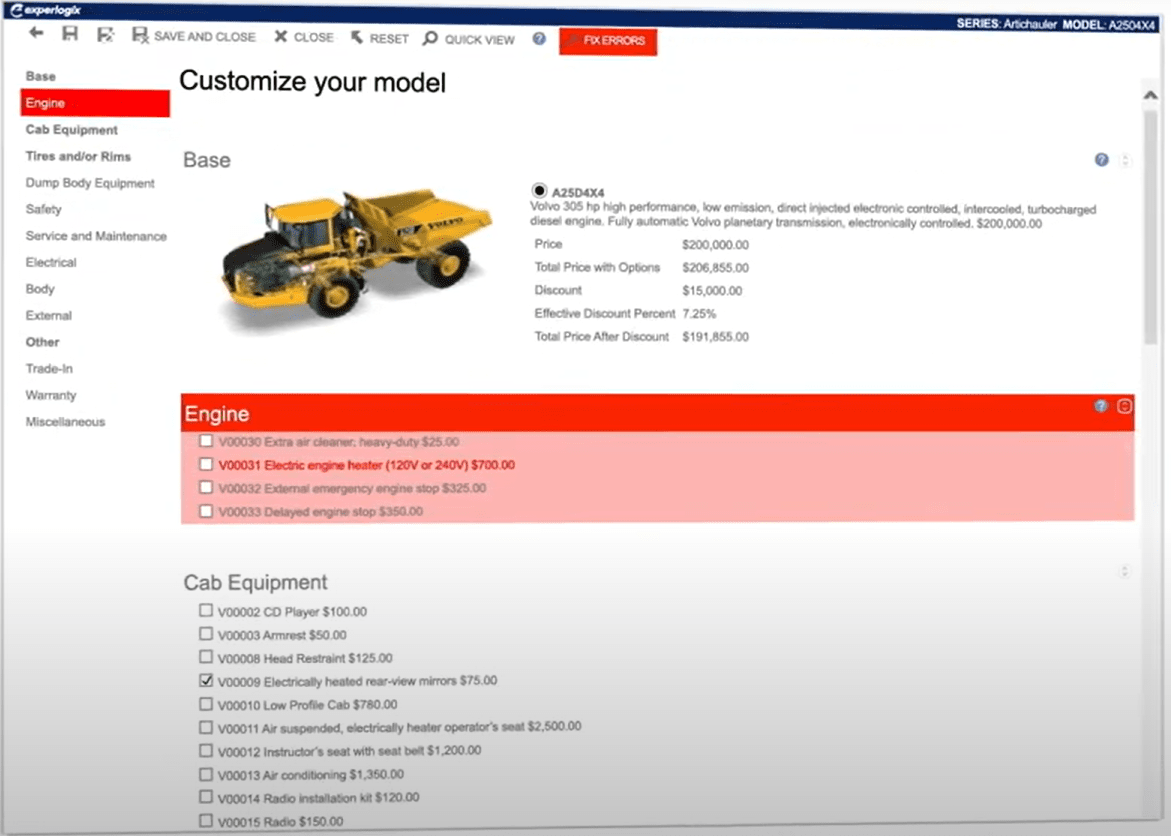Click the back arrow in the toolbar
Viewport: 1171px width, 836px height.
coord(36,34)
